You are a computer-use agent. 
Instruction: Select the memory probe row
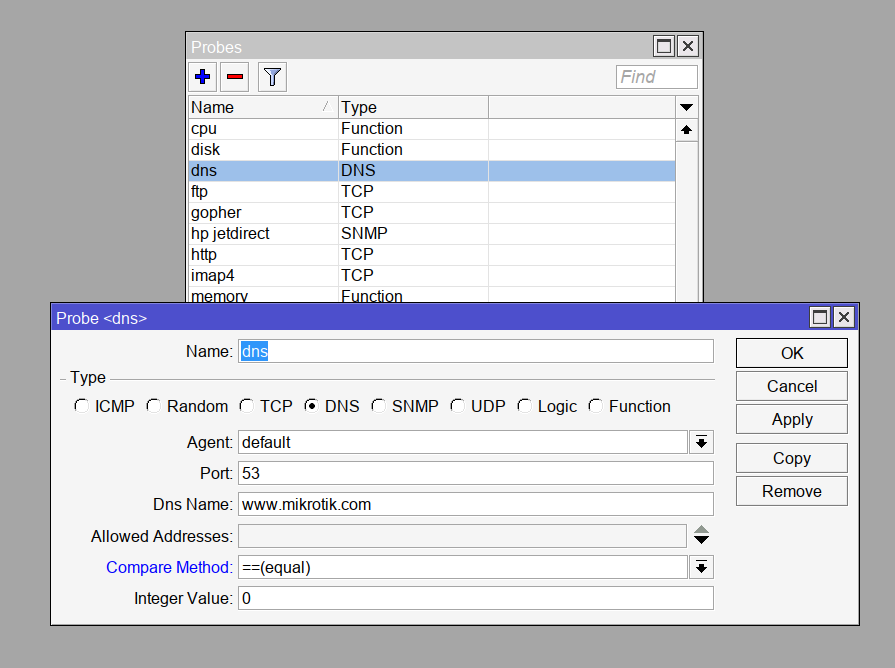click(x=432, y=295)
